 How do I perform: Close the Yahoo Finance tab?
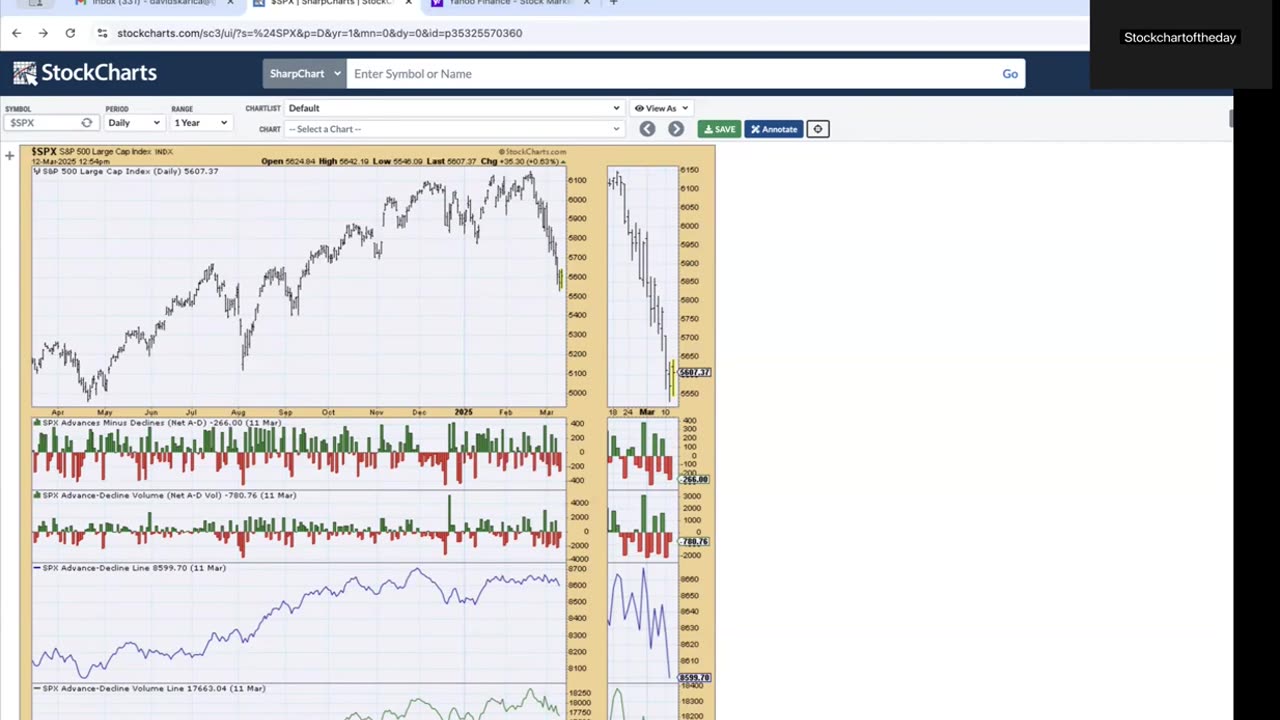(586, 3)
